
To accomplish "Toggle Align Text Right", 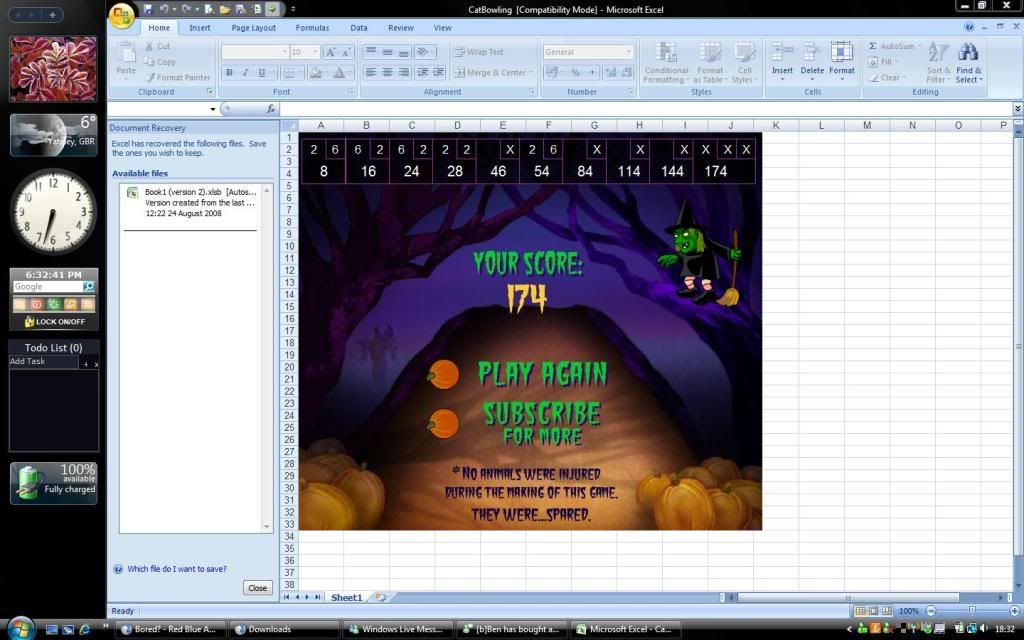I will [x=404, y=72].
